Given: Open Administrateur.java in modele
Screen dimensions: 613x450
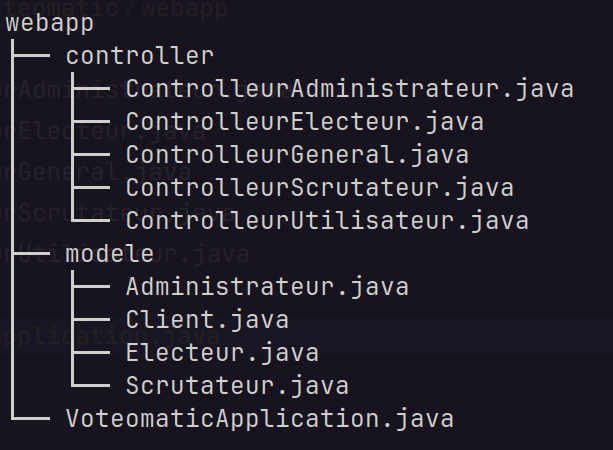Looking at the screenshot, I should (x=267, y=287).
